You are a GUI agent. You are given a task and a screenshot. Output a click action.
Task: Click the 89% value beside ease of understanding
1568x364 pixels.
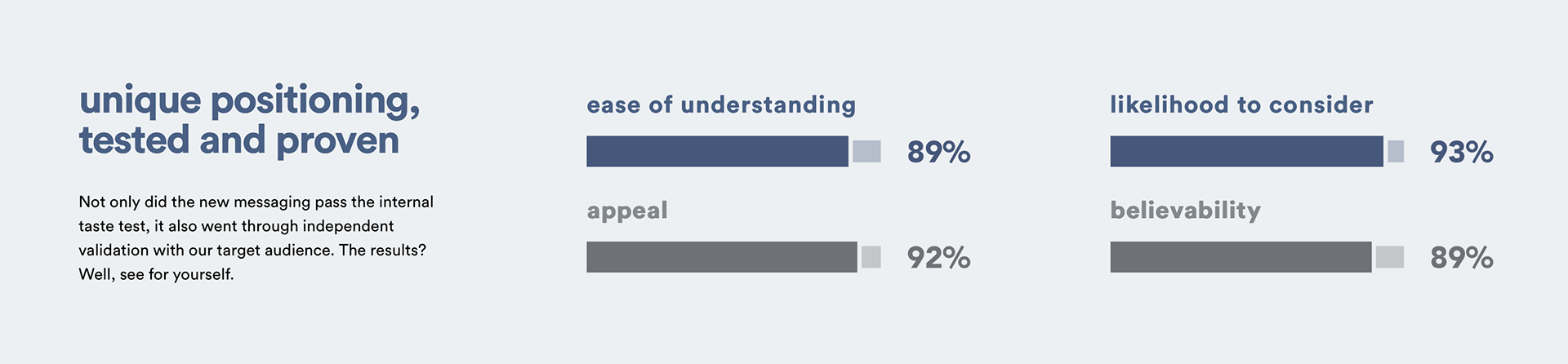click(938, 153)
